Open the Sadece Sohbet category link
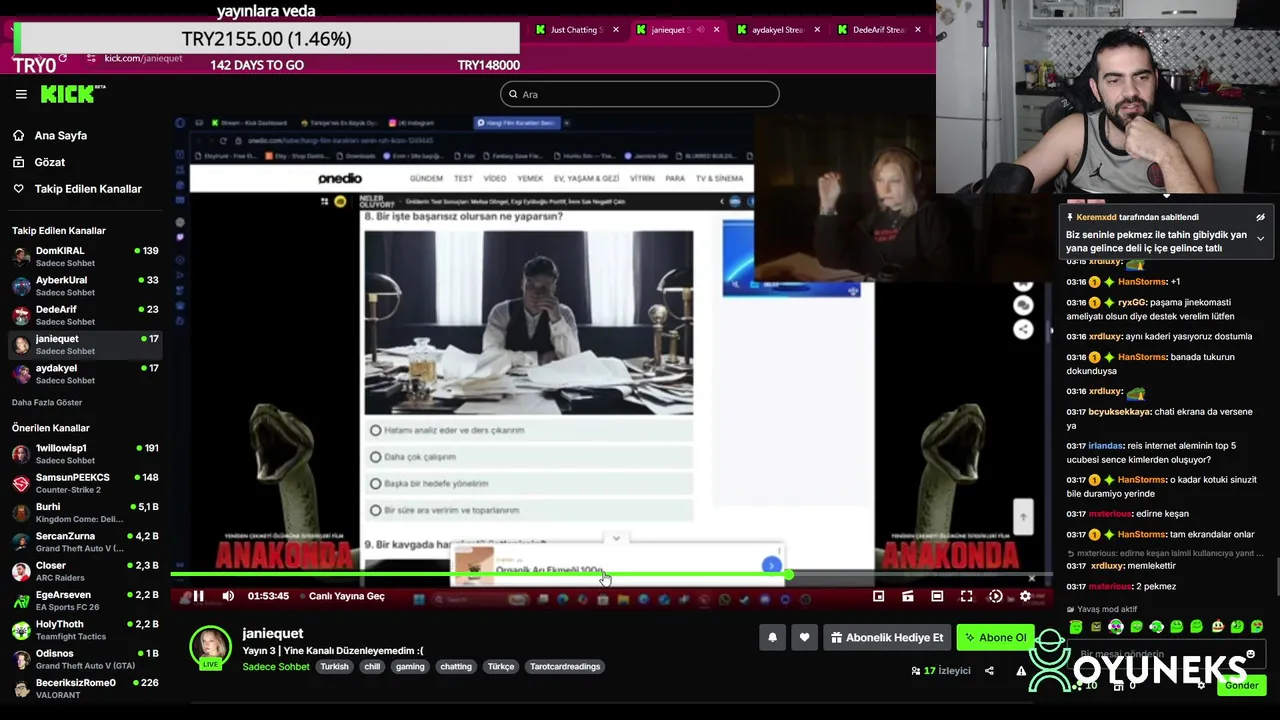The width and height of the screenshot is (1280, 720). pyautogui.click(x=276, y=666)
